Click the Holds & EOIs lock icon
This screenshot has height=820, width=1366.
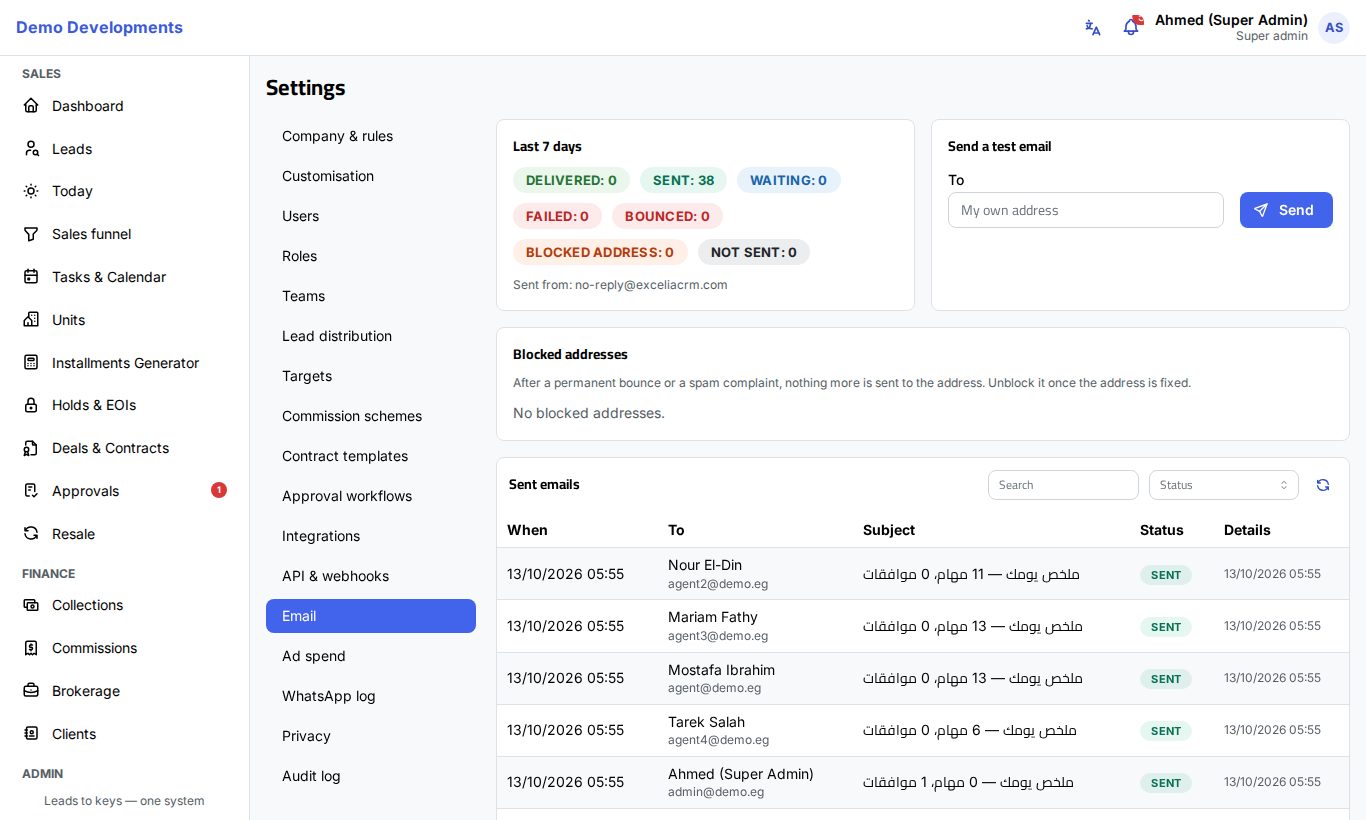point(31,405)
